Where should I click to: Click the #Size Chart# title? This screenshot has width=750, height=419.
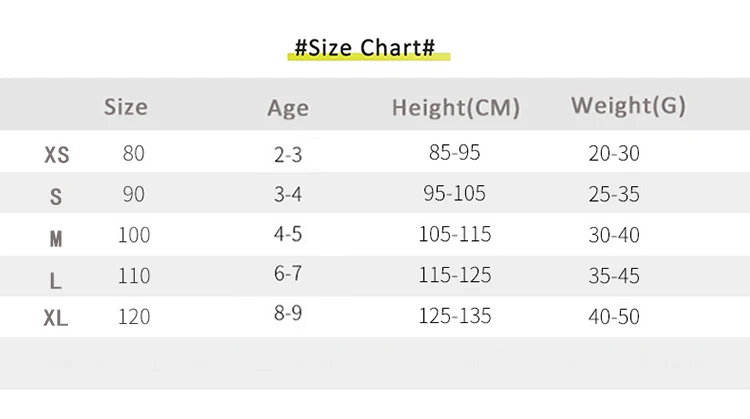pyautogui.click(x=364, y=49)
